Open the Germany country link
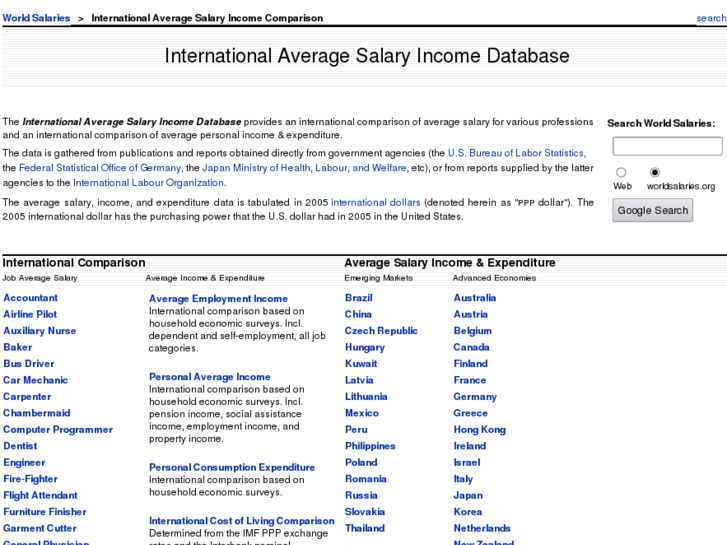 pyautogui.click(x=475, y=397)
